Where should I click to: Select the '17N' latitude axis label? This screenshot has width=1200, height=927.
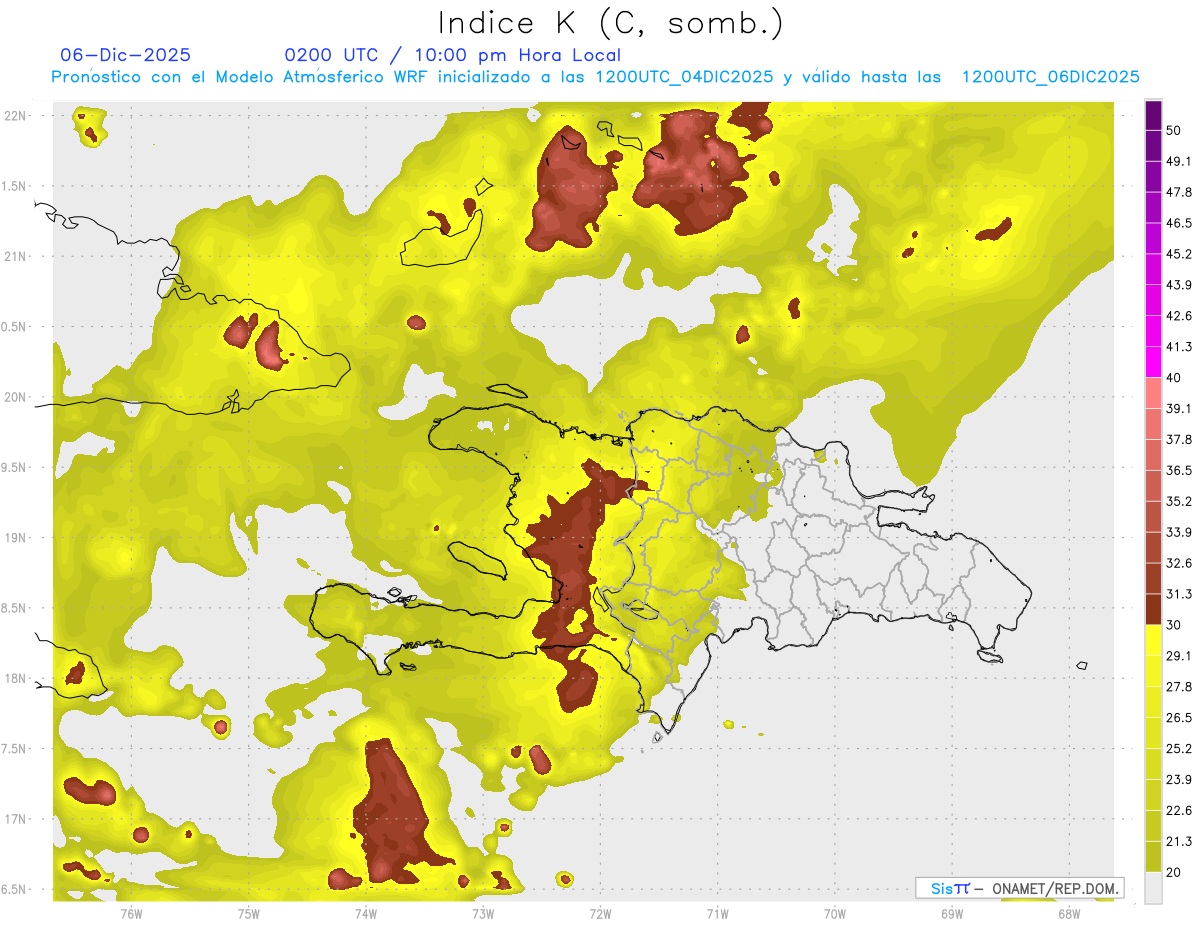[17, 819]
